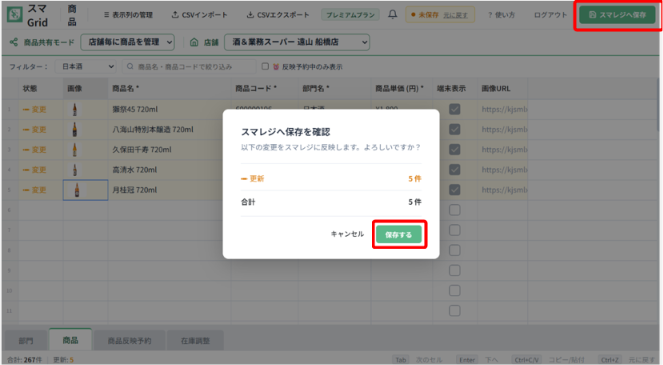The width and height of the screenshot is (663, 365).
Task: Uncheck 端末表示 for 月桂冠 720ml
Action: [455, 190]
